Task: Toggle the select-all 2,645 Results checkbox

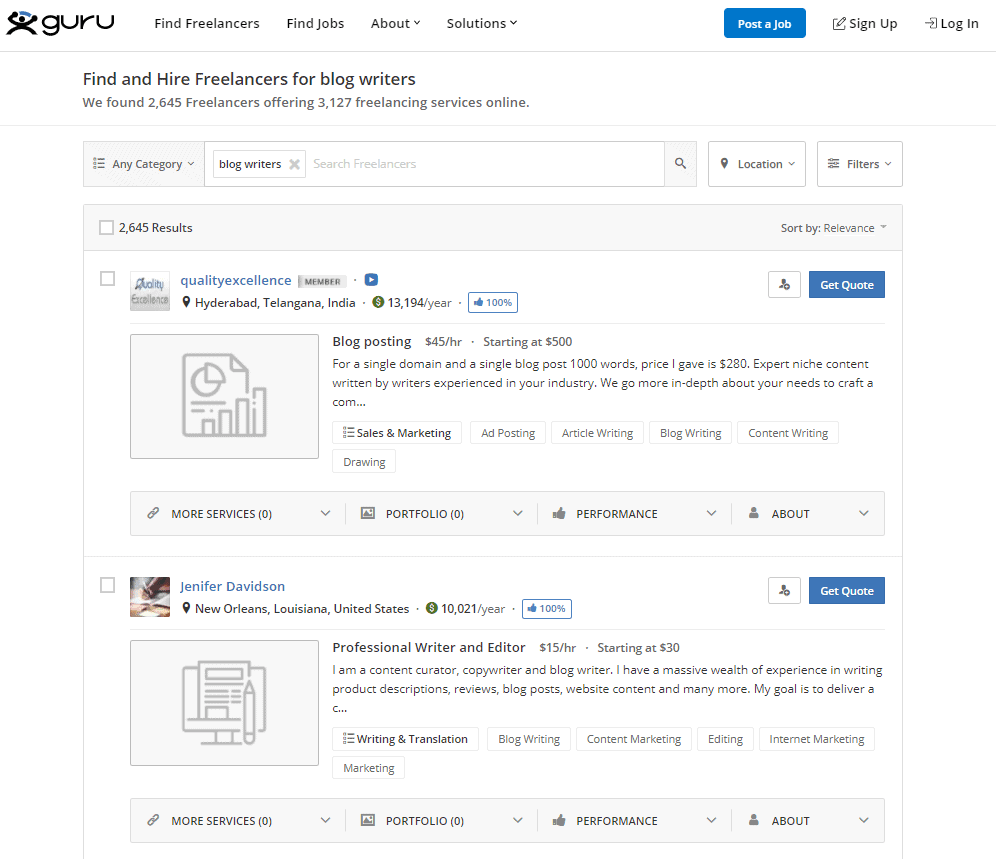Action: tap(107, 227)
